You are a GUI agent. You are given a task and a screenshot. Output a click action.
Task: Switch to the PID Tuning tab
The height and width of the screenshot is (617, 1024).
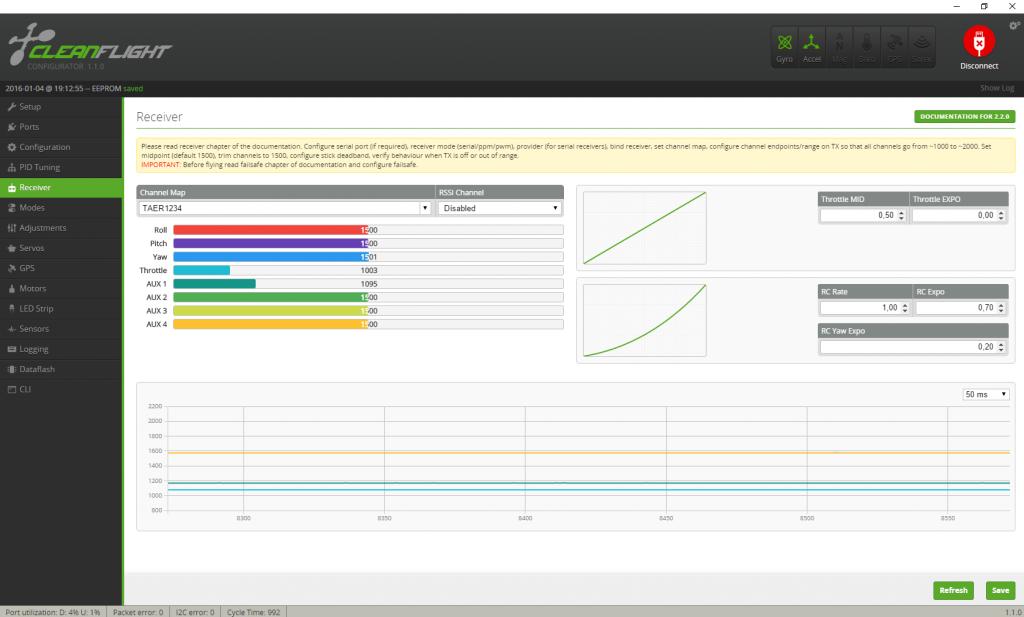[x=40, y=167]
